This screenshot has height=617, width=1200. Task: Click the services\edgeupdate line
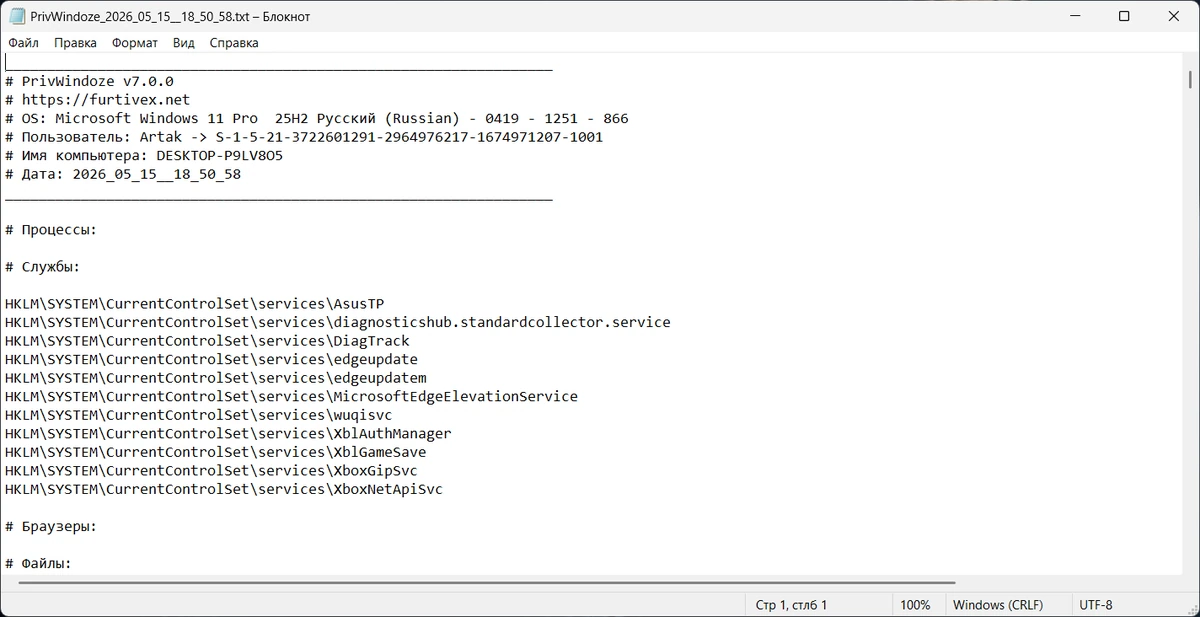211,359
